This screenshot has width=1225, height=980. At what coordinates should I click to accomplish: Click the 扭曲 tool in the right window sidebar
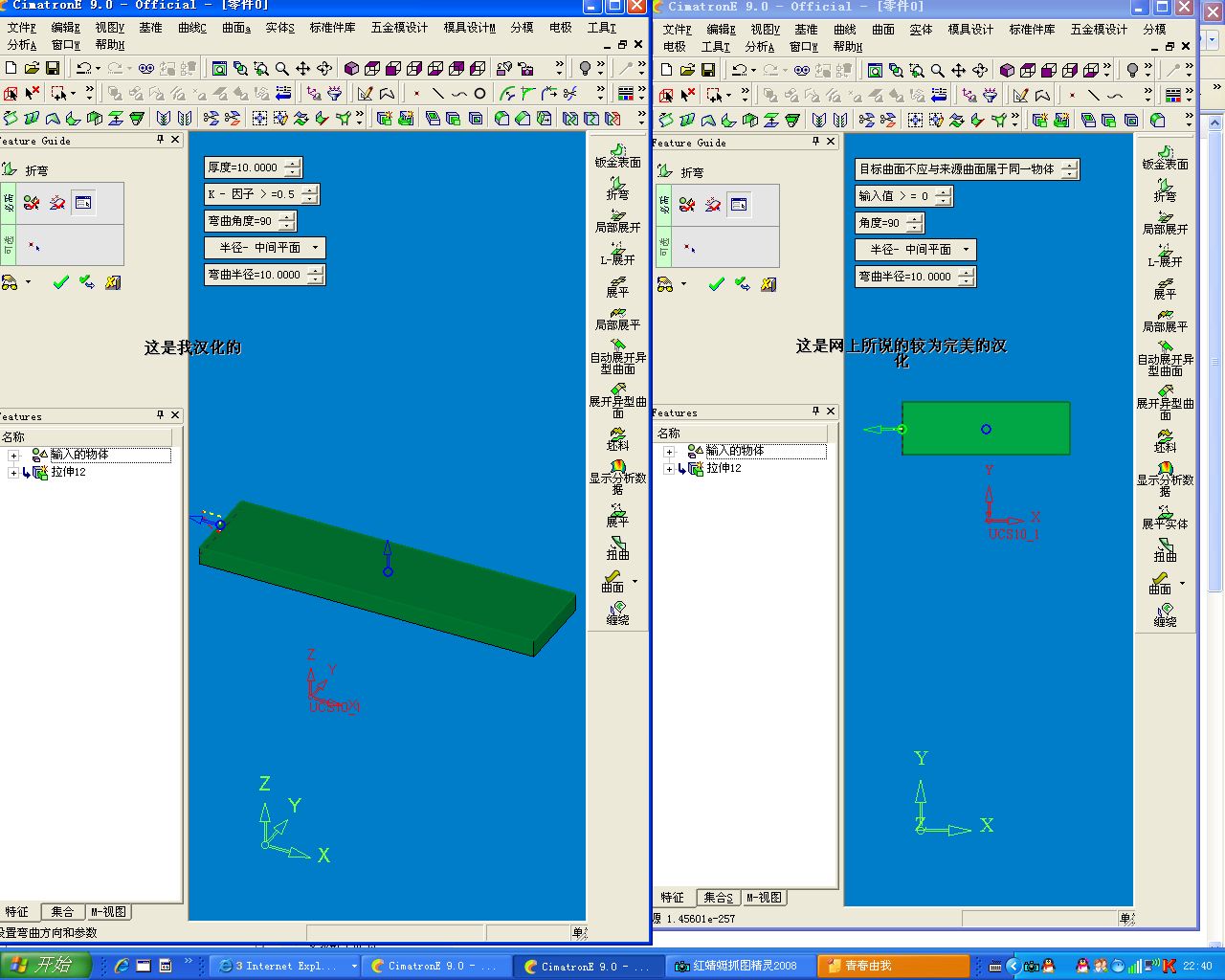pos(1165,550)
